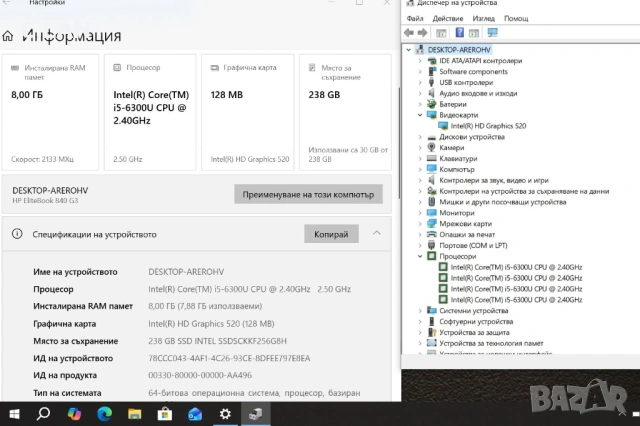Select the Компютър tree item

(x=457, y=169)
